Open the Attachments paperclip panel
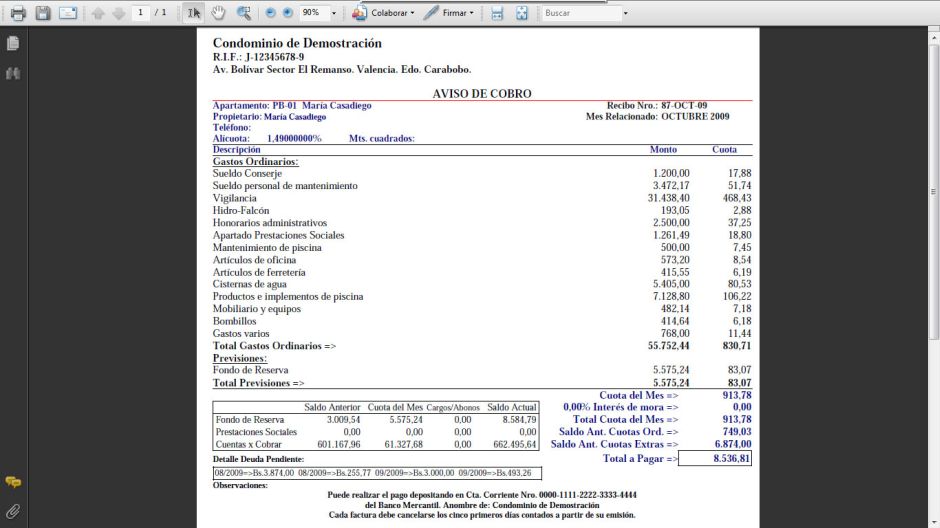The height and width of the screenshot is (528, 940). tap(13, 511)
